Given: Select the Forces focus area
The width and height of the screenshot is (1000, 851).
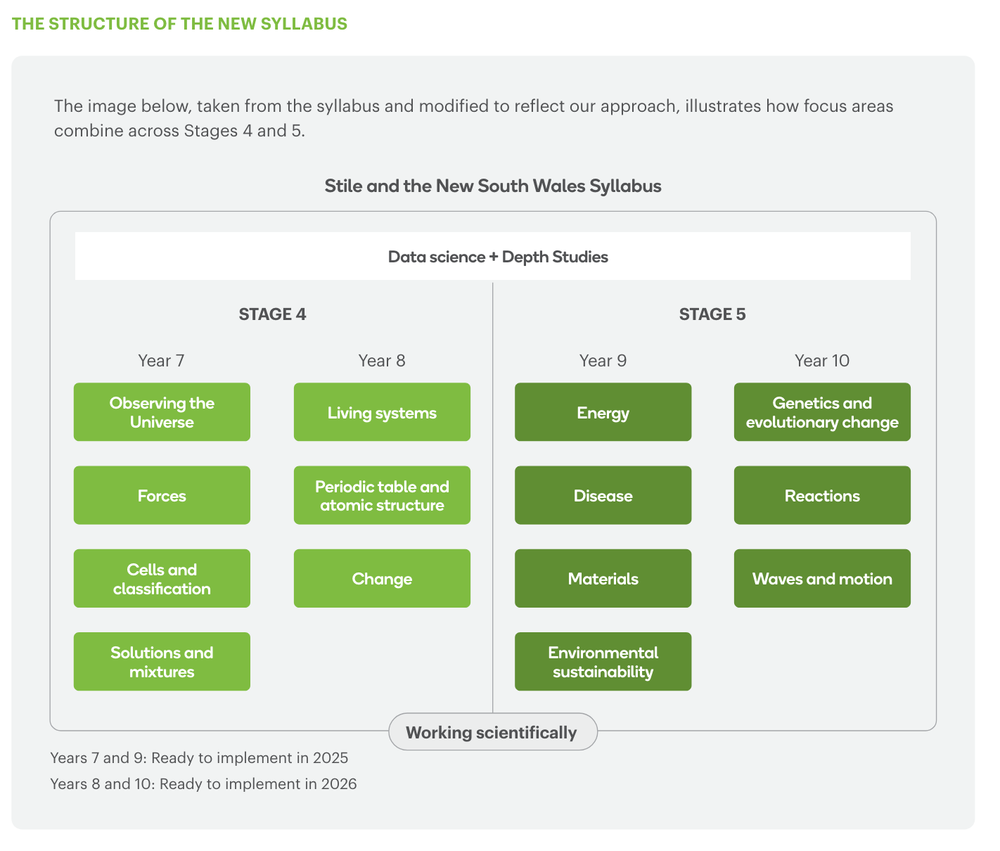Looking at the screenshot, I should pyautogui.click(x=162, y=495).
